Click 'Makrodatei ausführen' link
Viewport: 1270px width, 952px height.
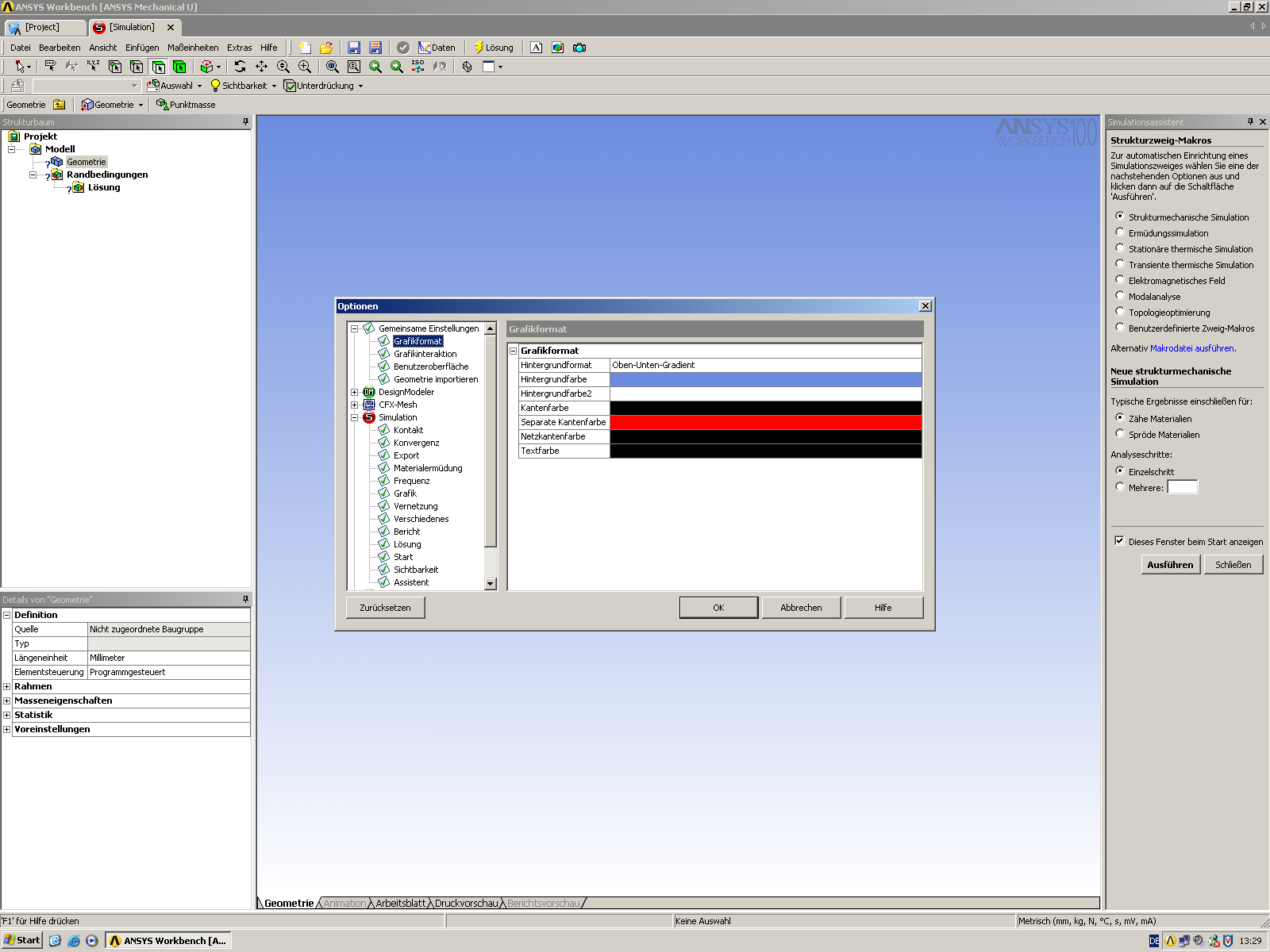tap(1192, 348)
